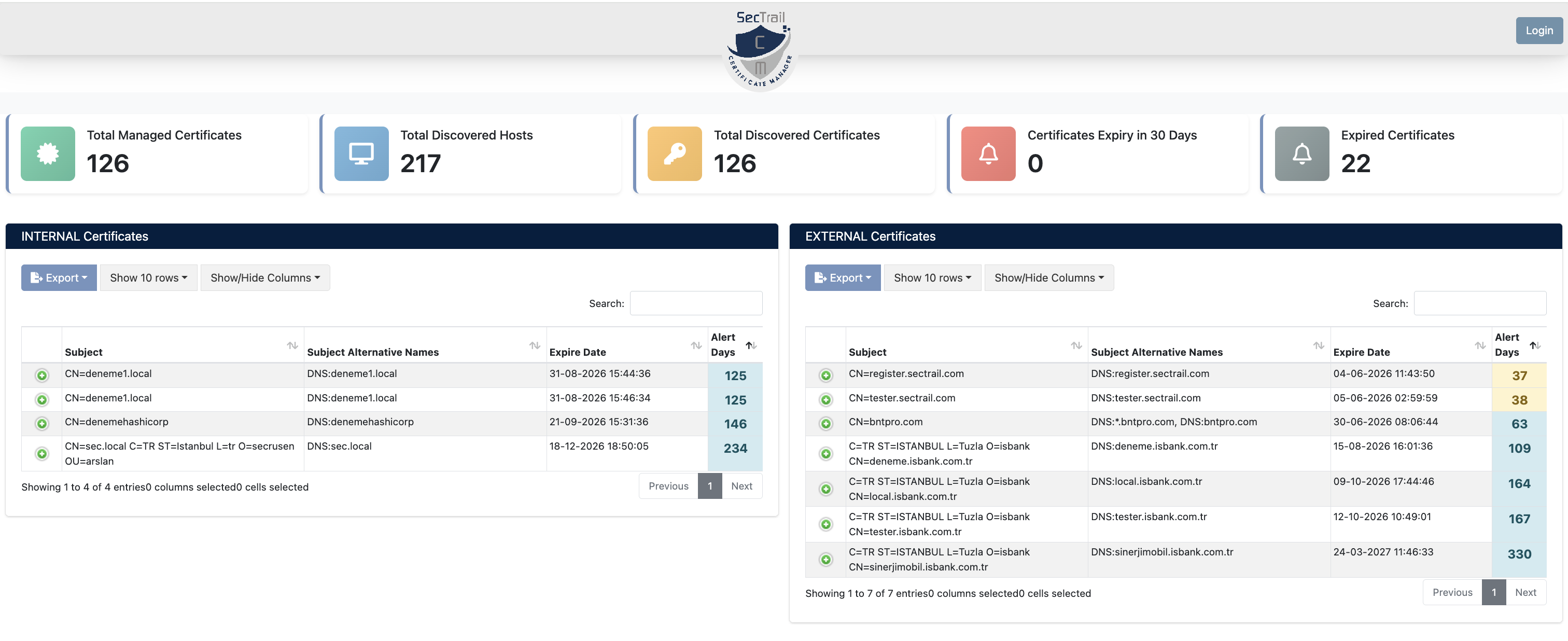Image resolution: width=1568 pixels, height=641 pixels.
Task: Expand the local.isbank.com.tr row
Action: tap(825, 489)
